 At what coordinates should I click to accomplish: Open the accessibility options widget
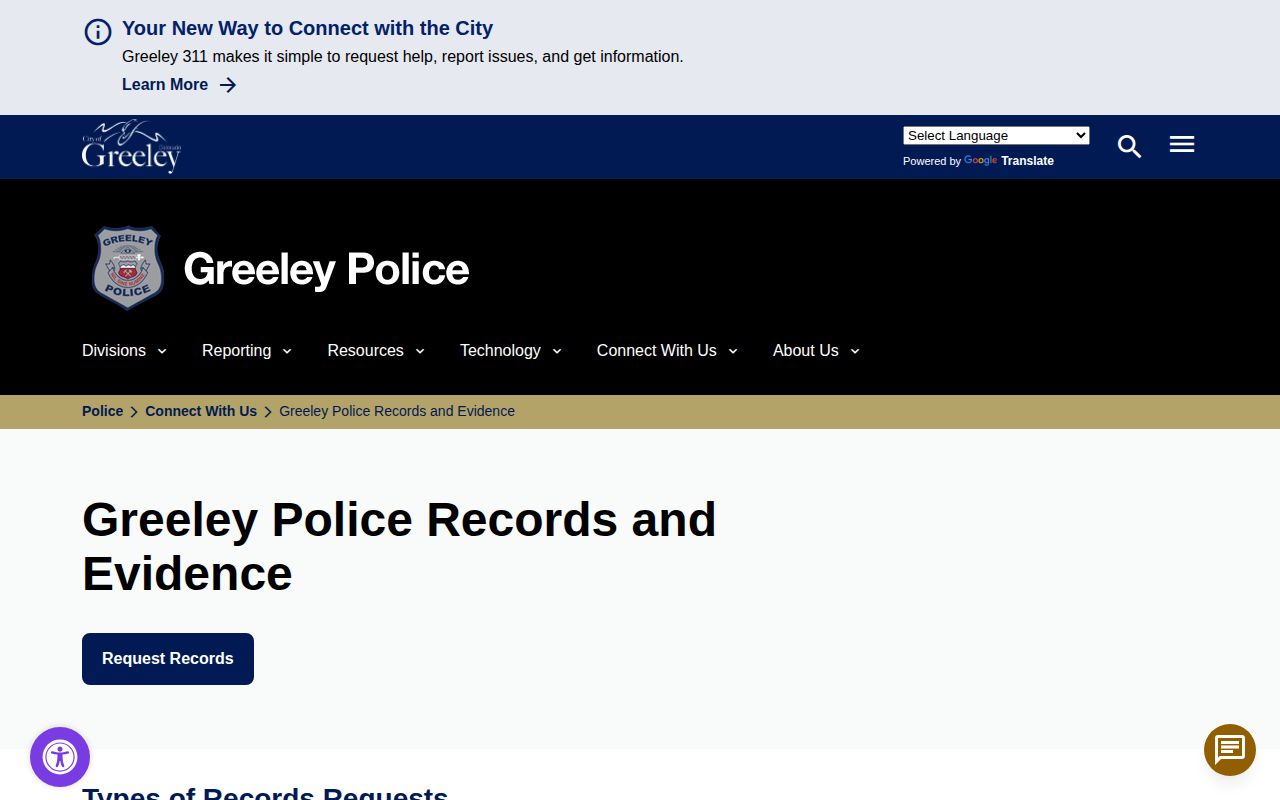click(60, 757)
